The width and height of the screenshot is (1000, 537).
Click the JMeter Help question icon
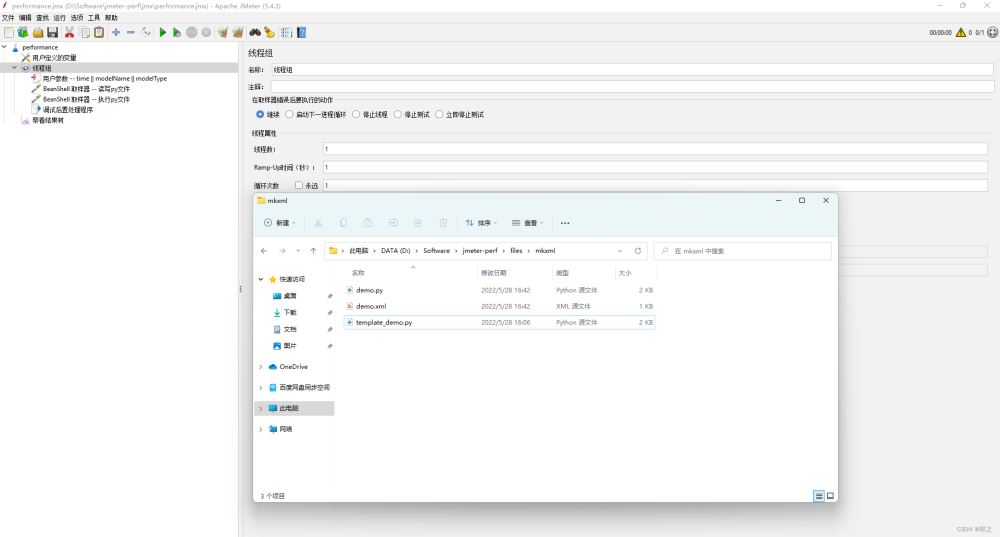point(302,33)
